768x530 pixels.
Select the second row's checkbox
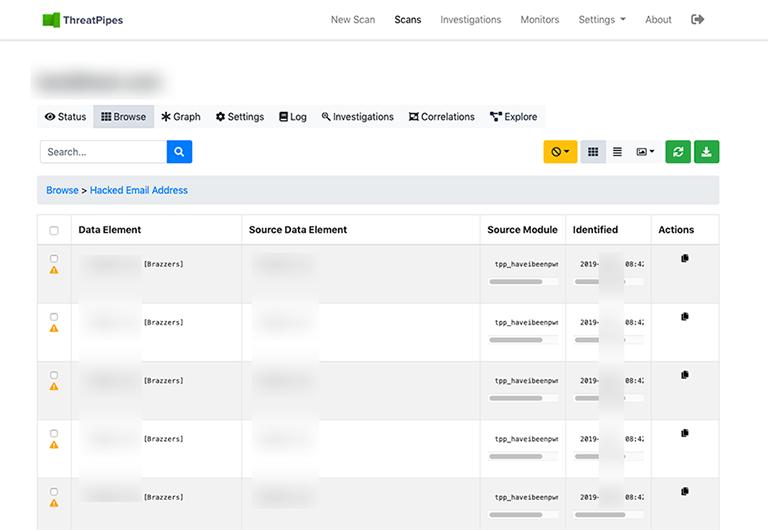(54, 317)
